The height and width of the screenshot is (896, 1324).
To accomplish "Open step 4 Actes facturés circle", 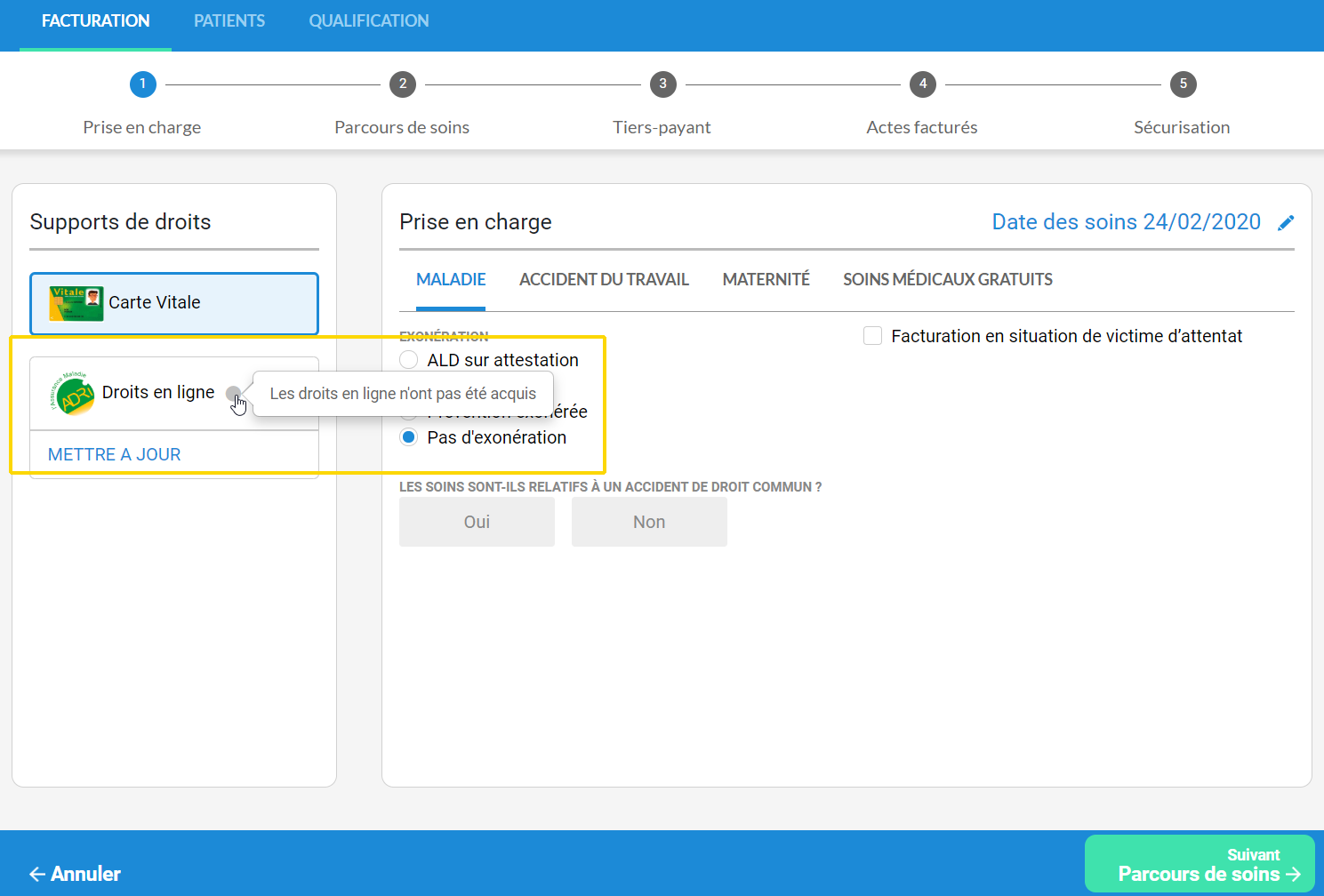I will [923, 84].
